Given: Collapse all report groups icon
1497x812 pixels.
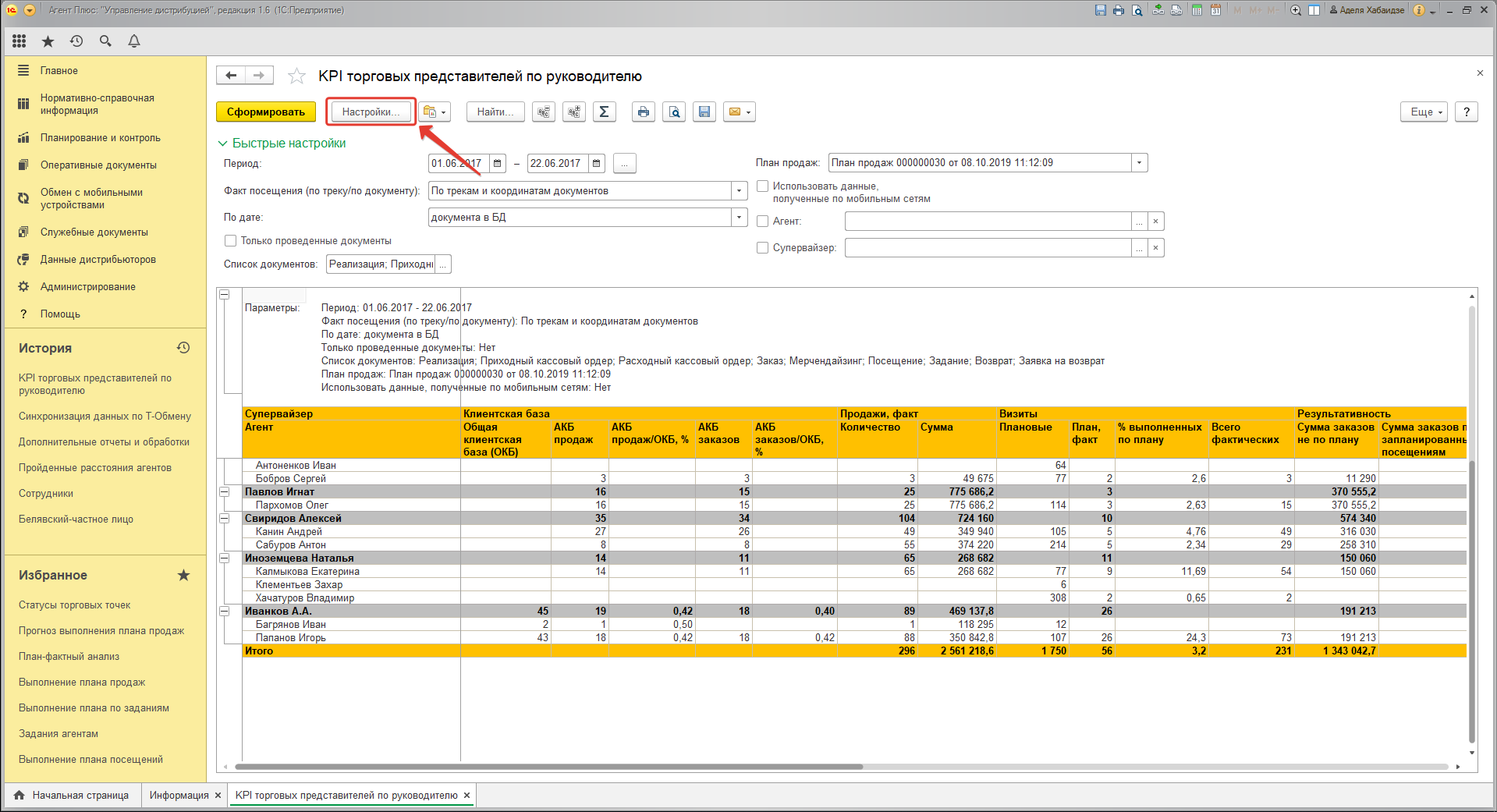Looking at the screenshot, I should 544,112.
